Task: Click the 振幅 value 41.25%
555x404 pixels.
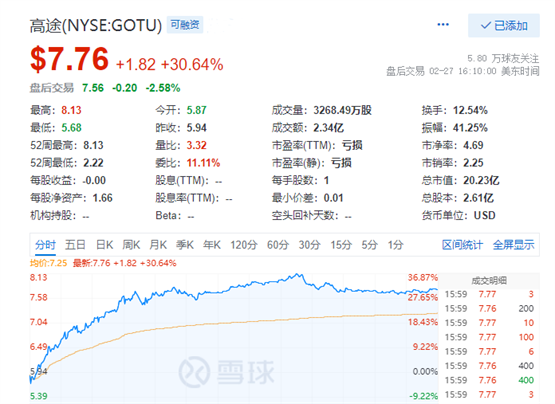Action: pyautogui.click(x=470, y=127)
